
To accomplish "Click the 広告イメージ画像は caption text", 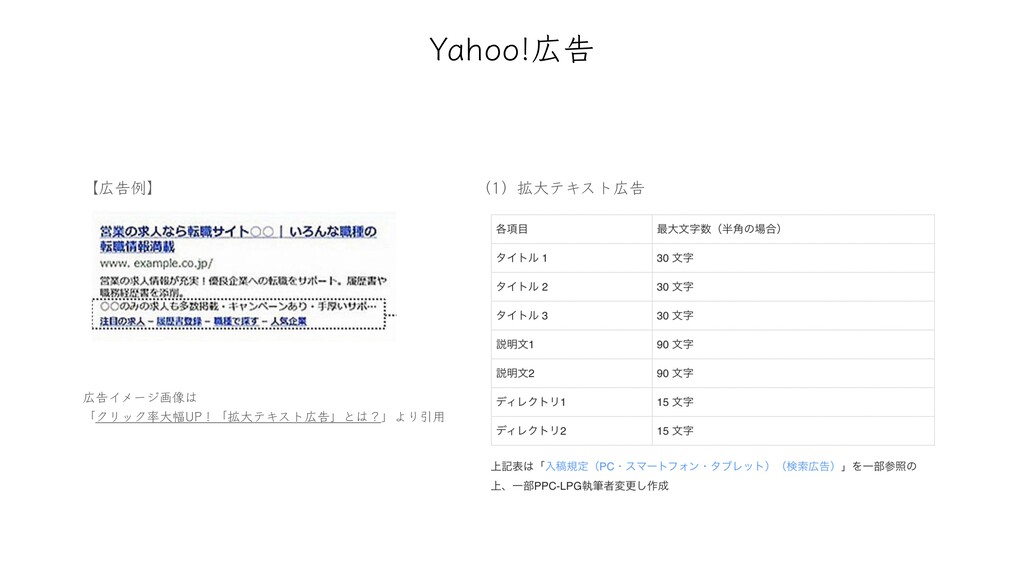I will point(140,397).
